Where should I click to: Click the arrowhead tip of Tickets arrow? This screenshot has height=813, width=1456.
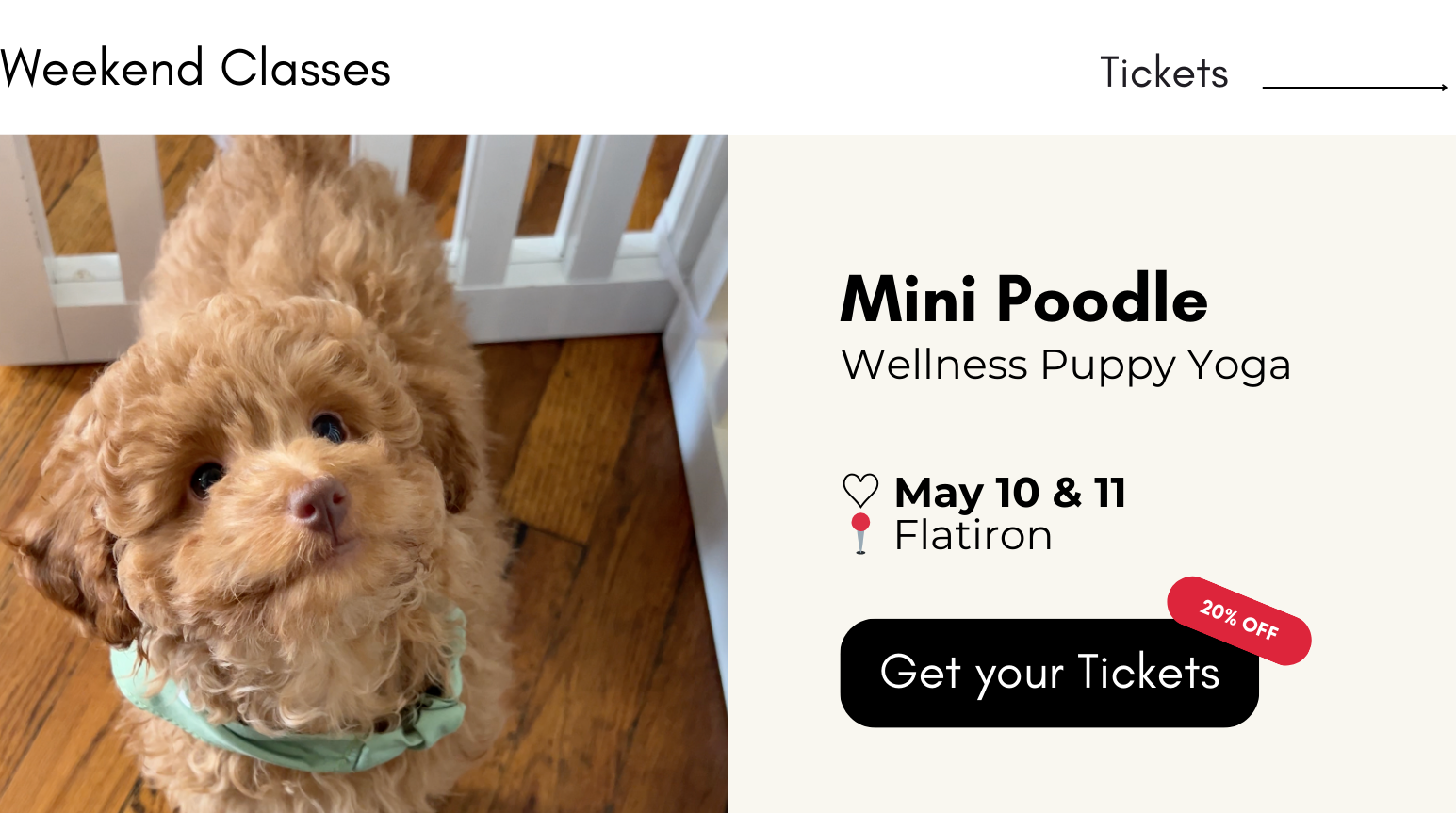pyautogui.click(x=1444, y=87)
